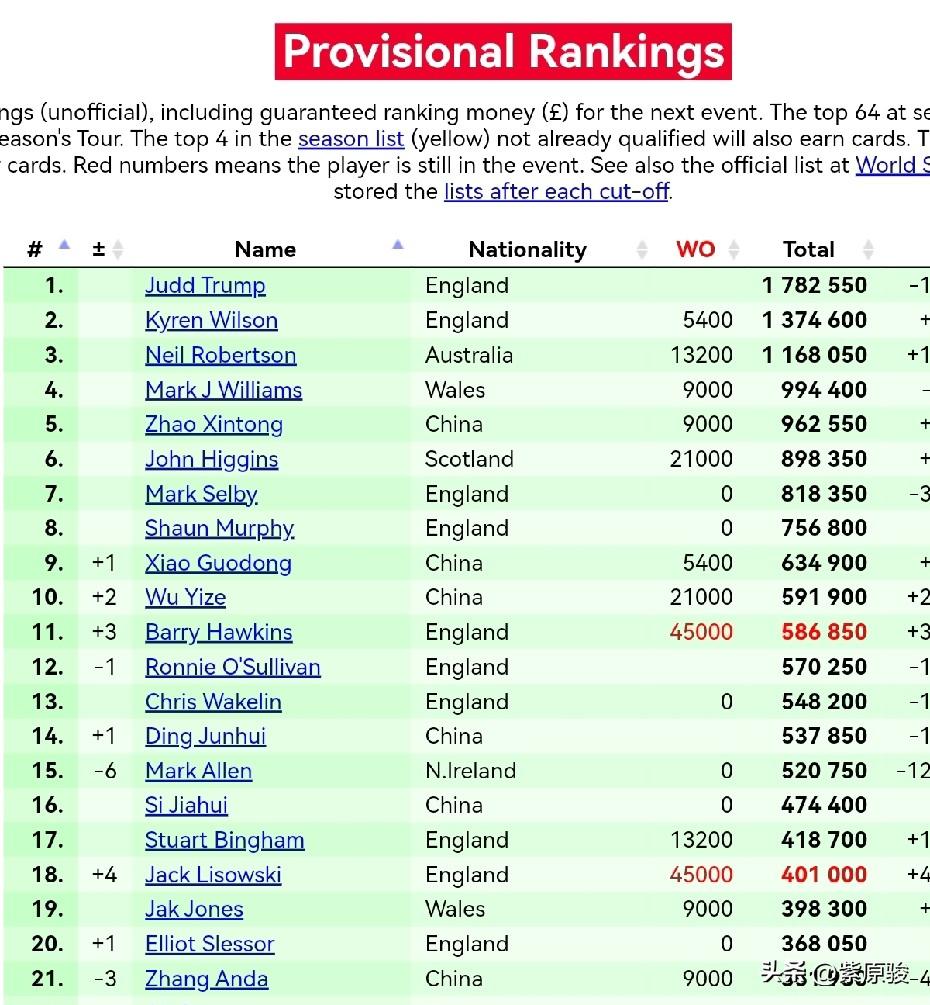Open Wu Yize's player page
Image resolution: width=930 pixels, height=1005 pixels.
tap(185, 597)
